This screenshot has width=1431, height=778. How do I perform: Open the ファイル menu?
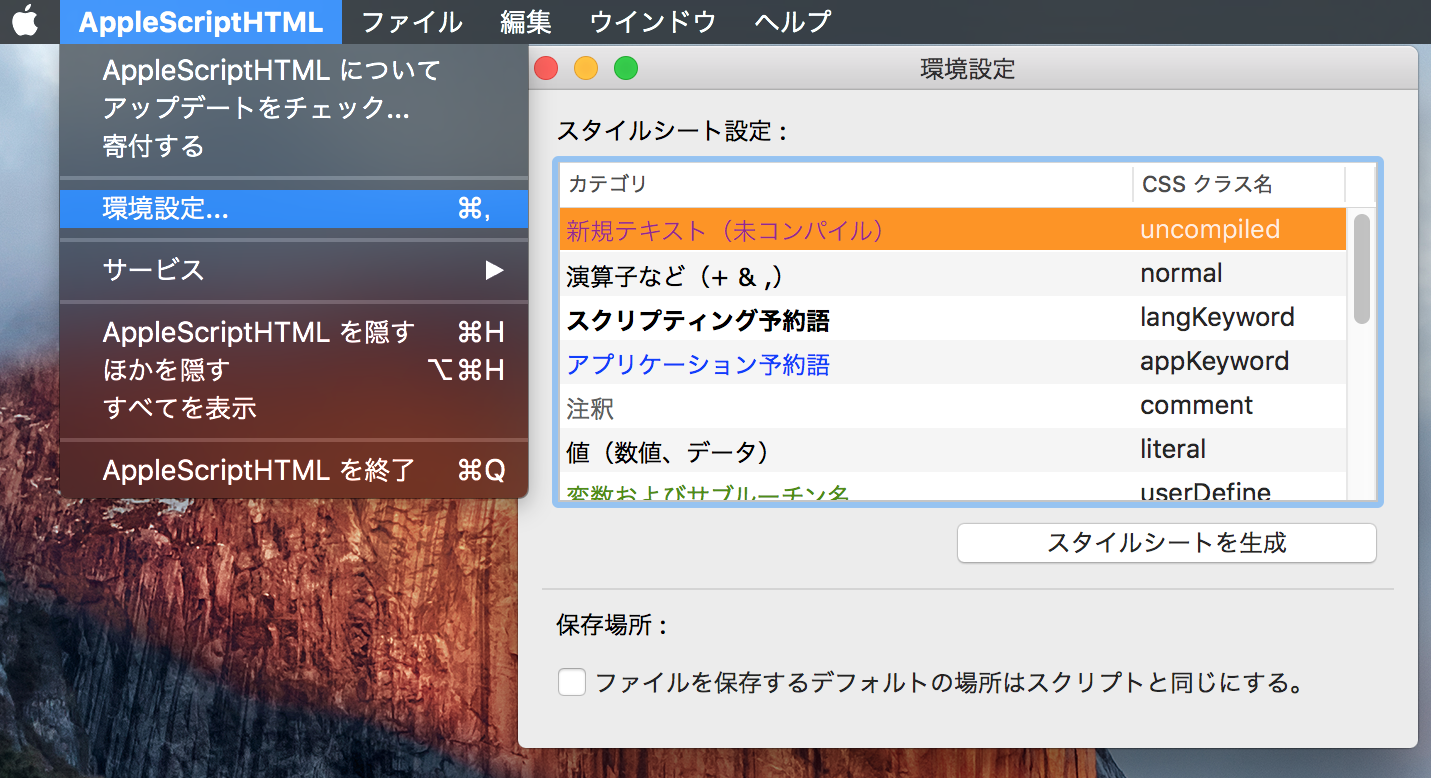tap(411, 21)
